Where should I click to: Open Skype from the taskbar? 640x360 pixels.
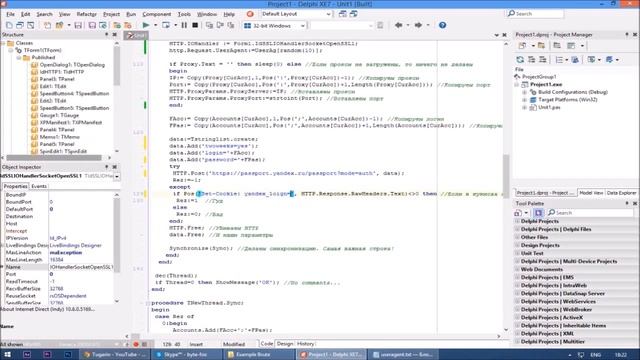(187, 354)
